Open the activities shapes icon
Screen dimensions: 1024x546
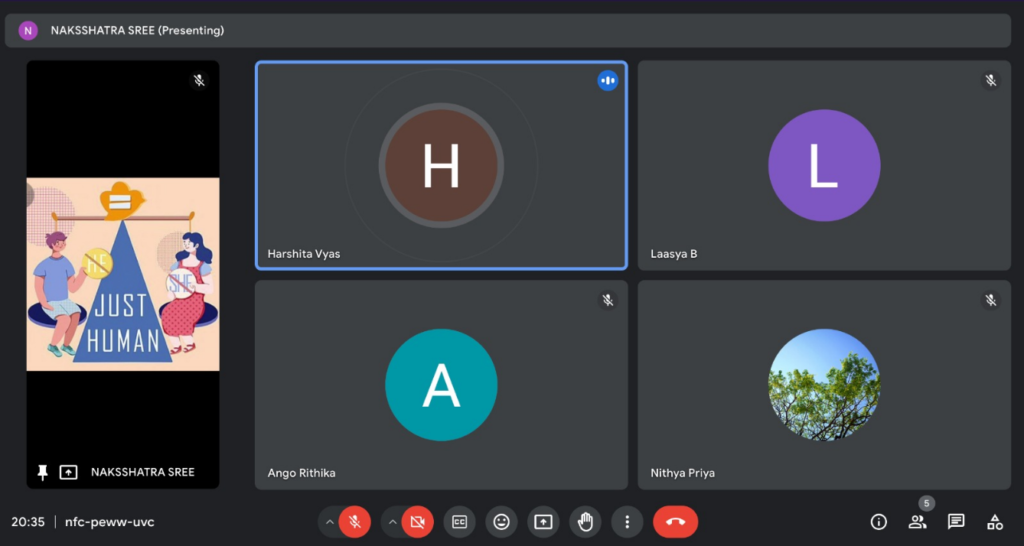(995, 521)
